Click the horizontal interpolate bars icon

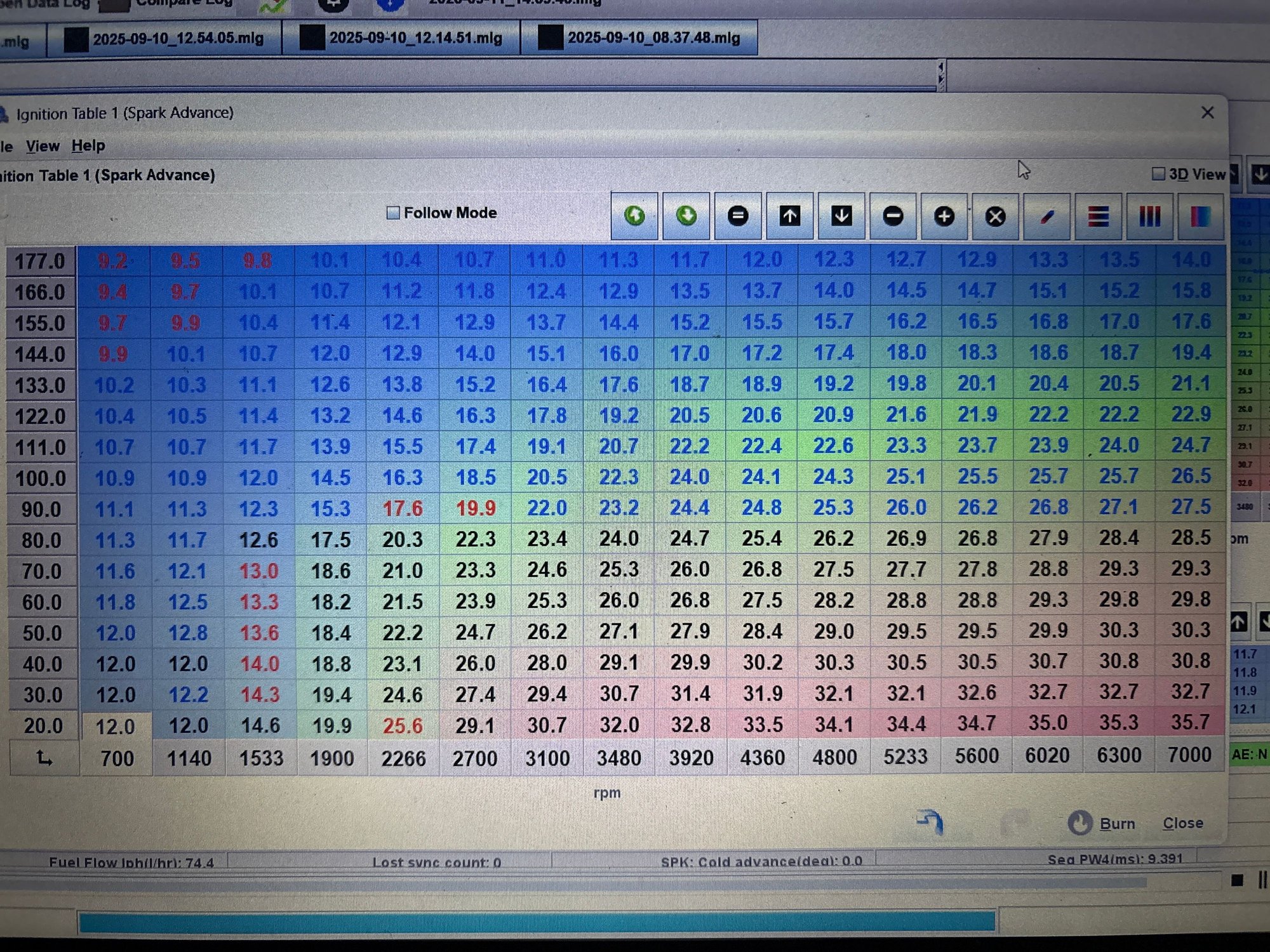click(1098, 217)
